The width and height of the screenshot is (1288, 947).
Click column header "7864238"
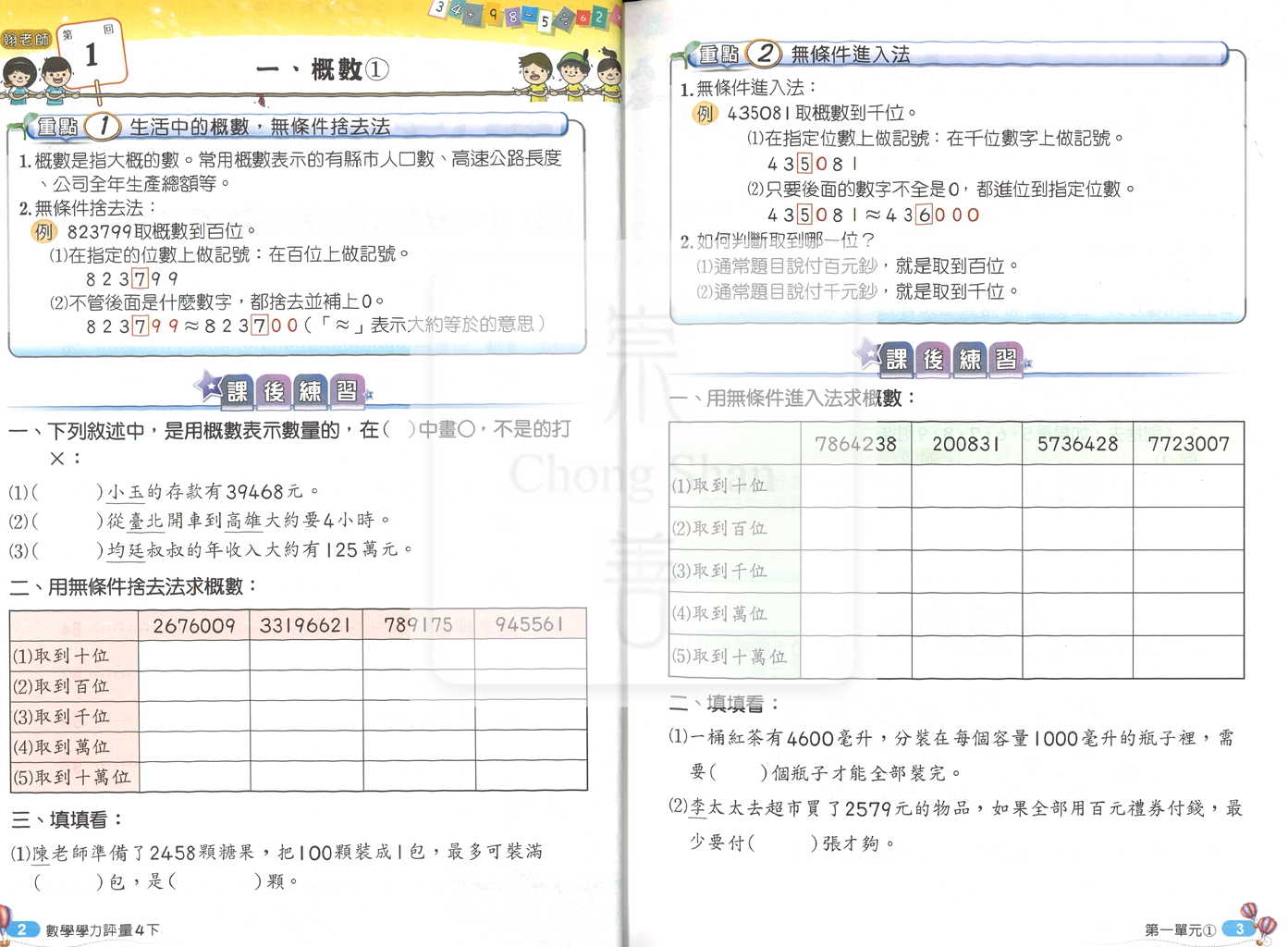click(x=855, y=444)
